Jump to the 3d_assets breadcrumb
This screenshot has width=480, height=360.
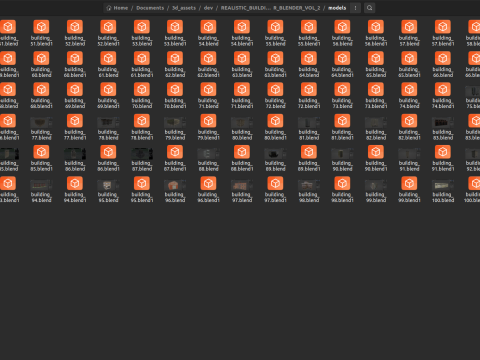[x=184, y=8]
